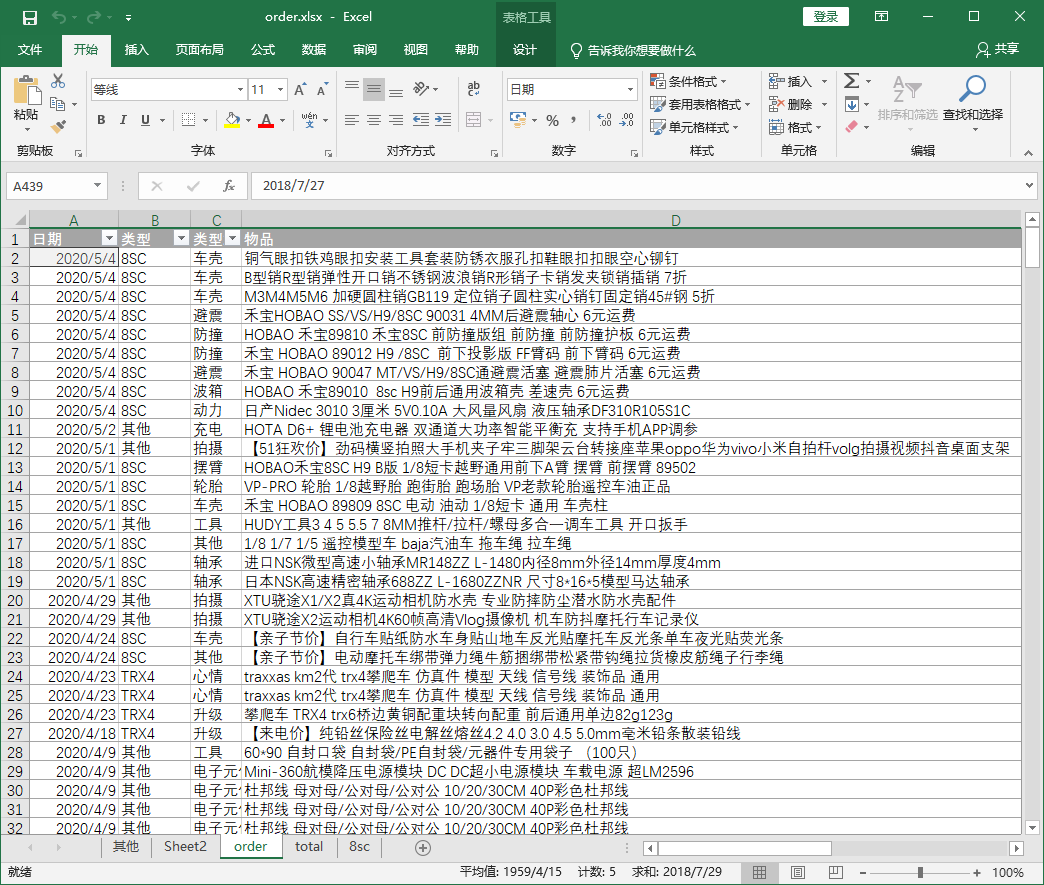Open the orientation text rotation icon
This screenshot has width=1044, height=885.
coord(421,89)
